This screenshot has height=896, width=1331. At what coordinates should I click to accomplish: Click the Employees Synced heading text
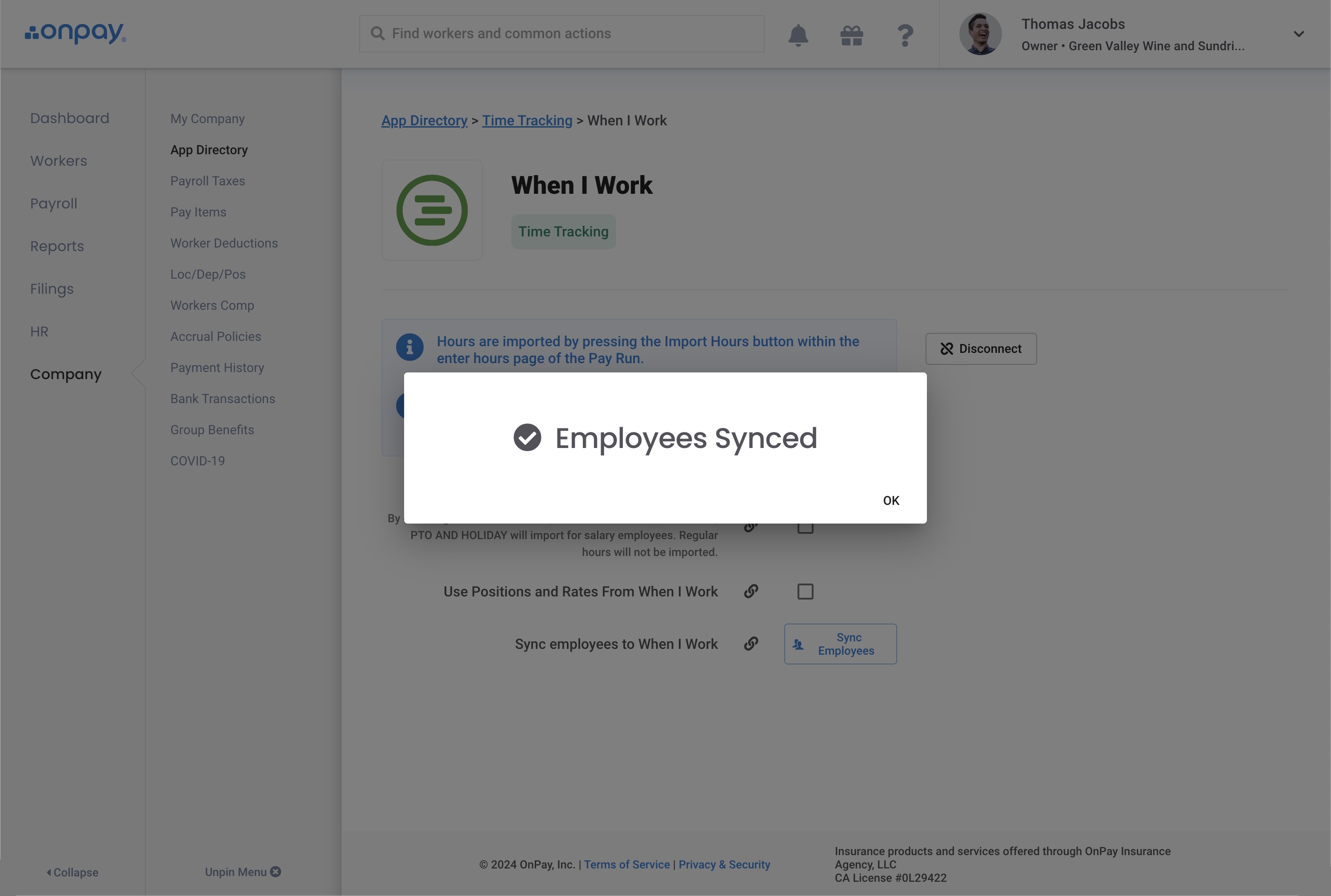pos(686,438)
